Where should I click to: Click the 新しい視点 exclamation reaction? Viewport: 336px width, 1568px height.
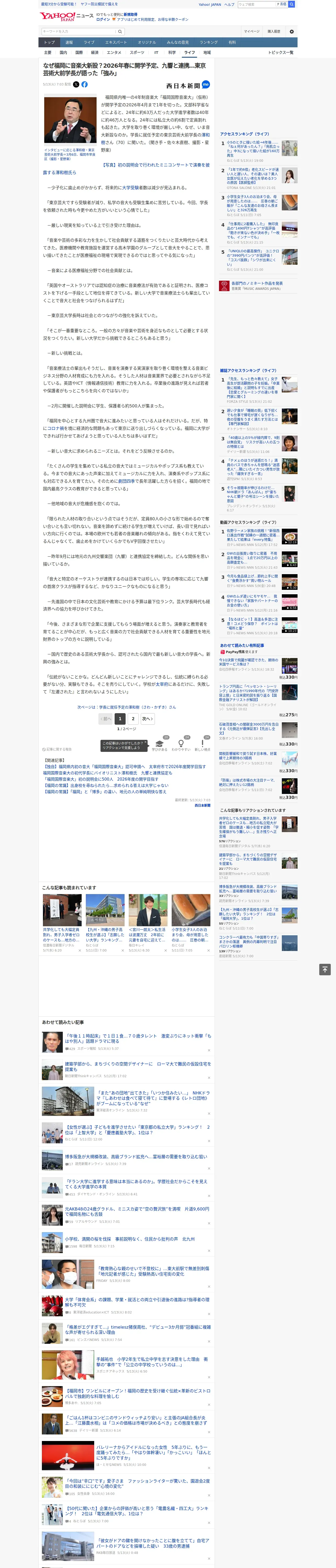pos(203,744)
